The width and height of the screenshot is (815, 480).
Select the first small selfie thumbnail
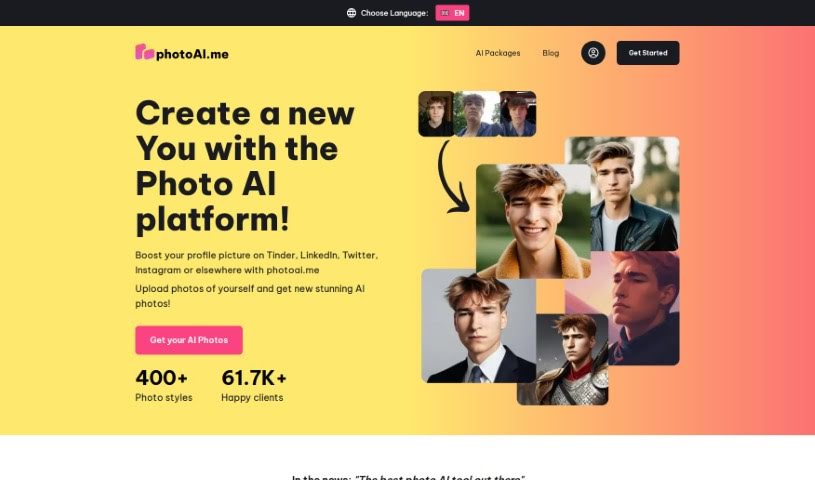[436, 114]
